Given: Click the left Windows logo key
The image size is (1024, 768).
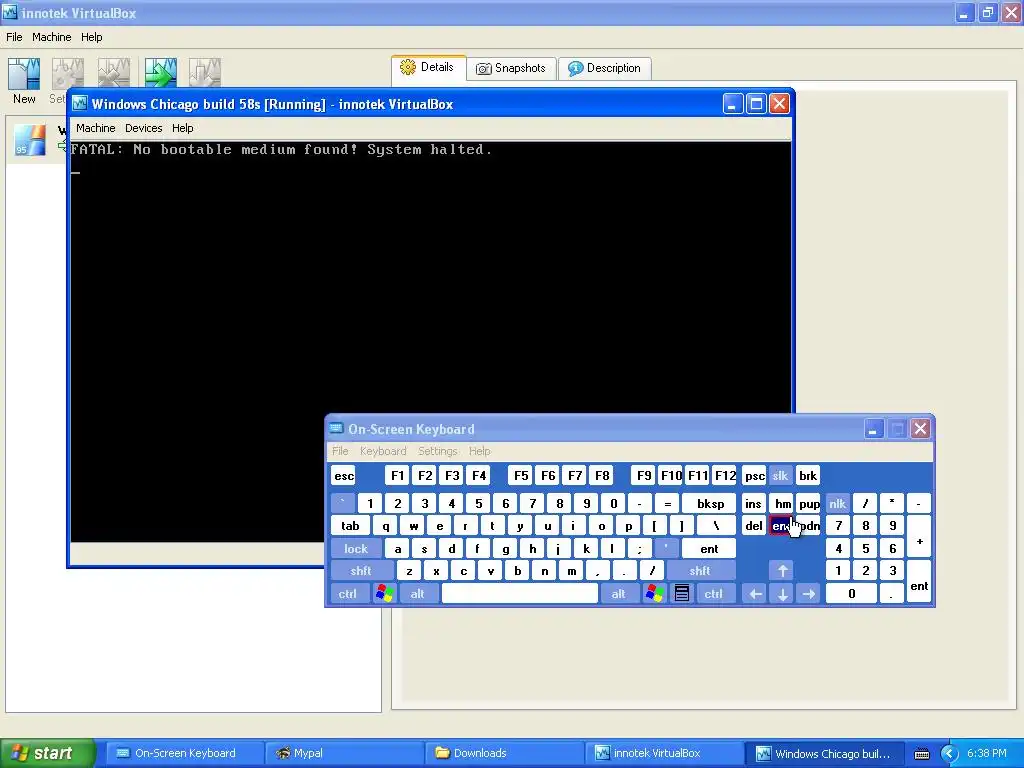Looking at the screenshot, I should point(385,594).
